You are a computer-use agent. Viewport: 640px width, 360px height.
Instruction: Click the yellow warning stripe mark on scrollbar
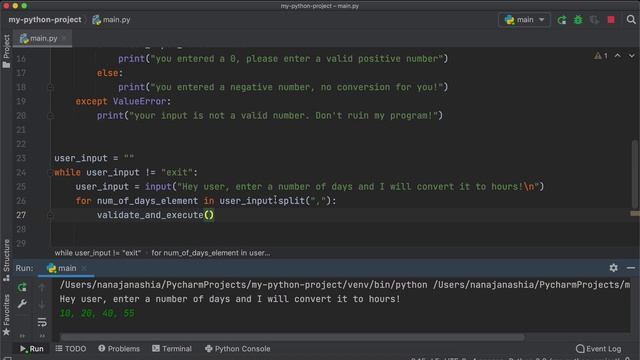click(x=635, y=213)
